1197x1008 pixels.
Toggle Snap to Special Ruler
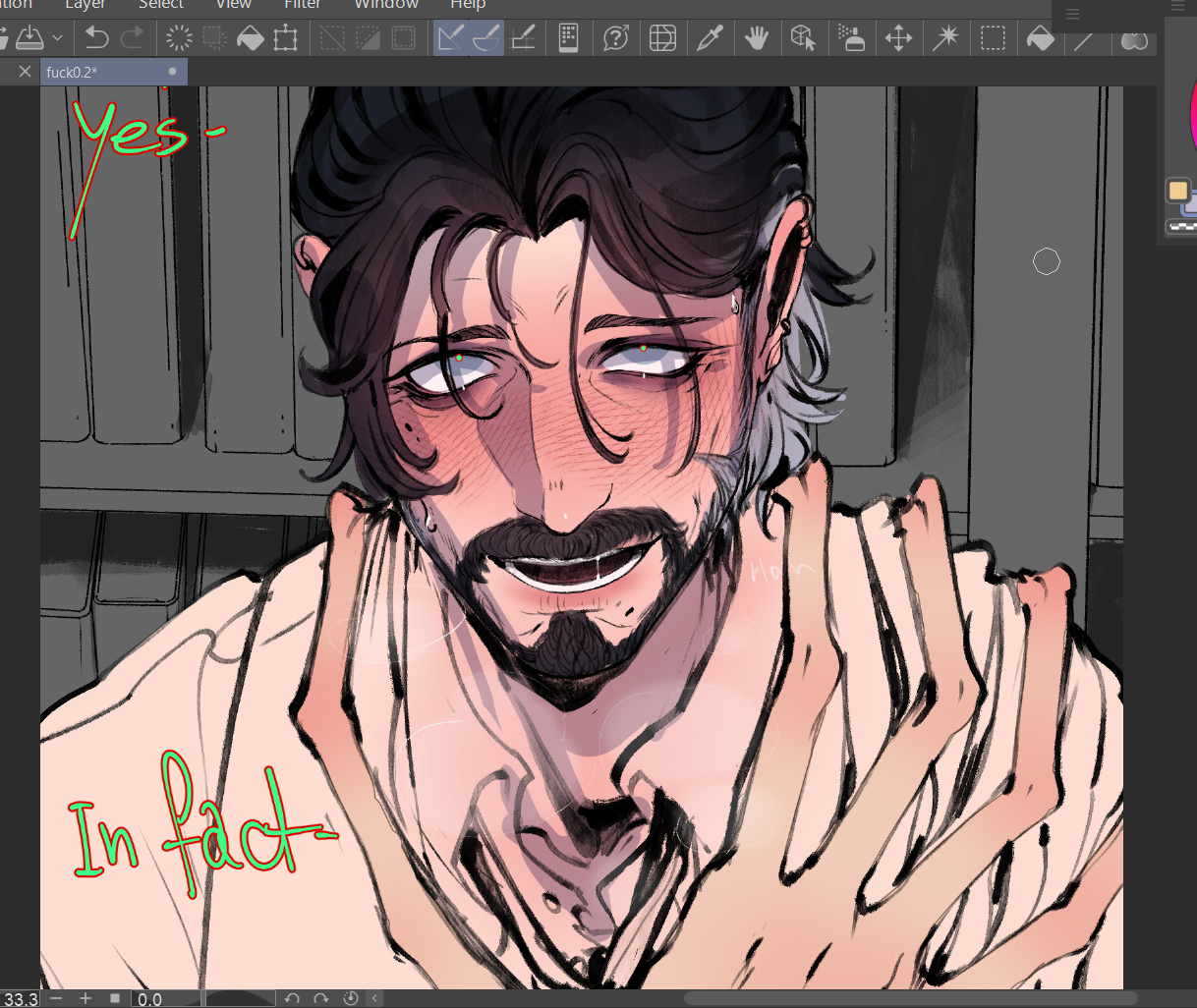click(486, 38)
